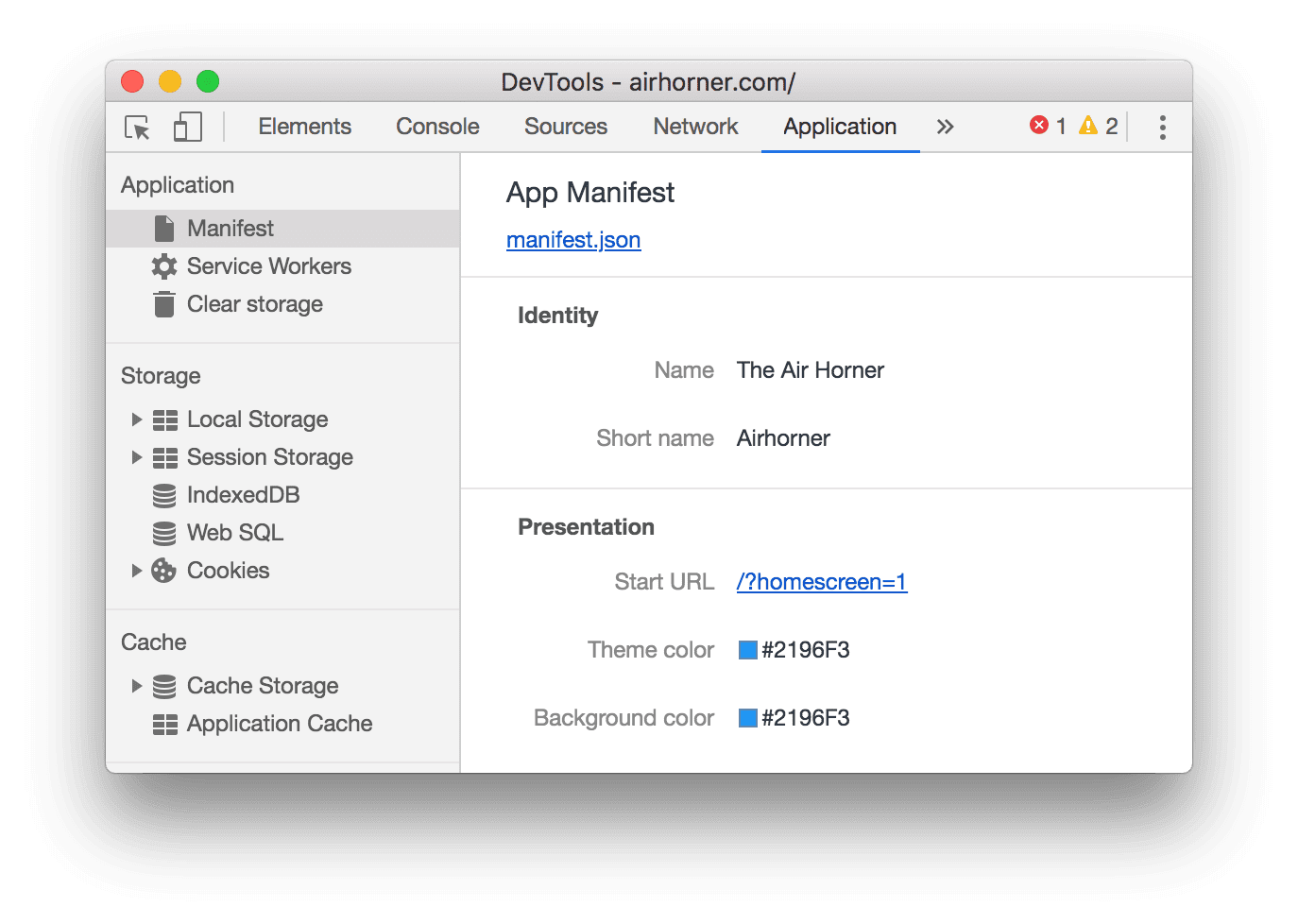Select the inspect element cursor icon
This screenshot has width=1298, height=924.
136,127
